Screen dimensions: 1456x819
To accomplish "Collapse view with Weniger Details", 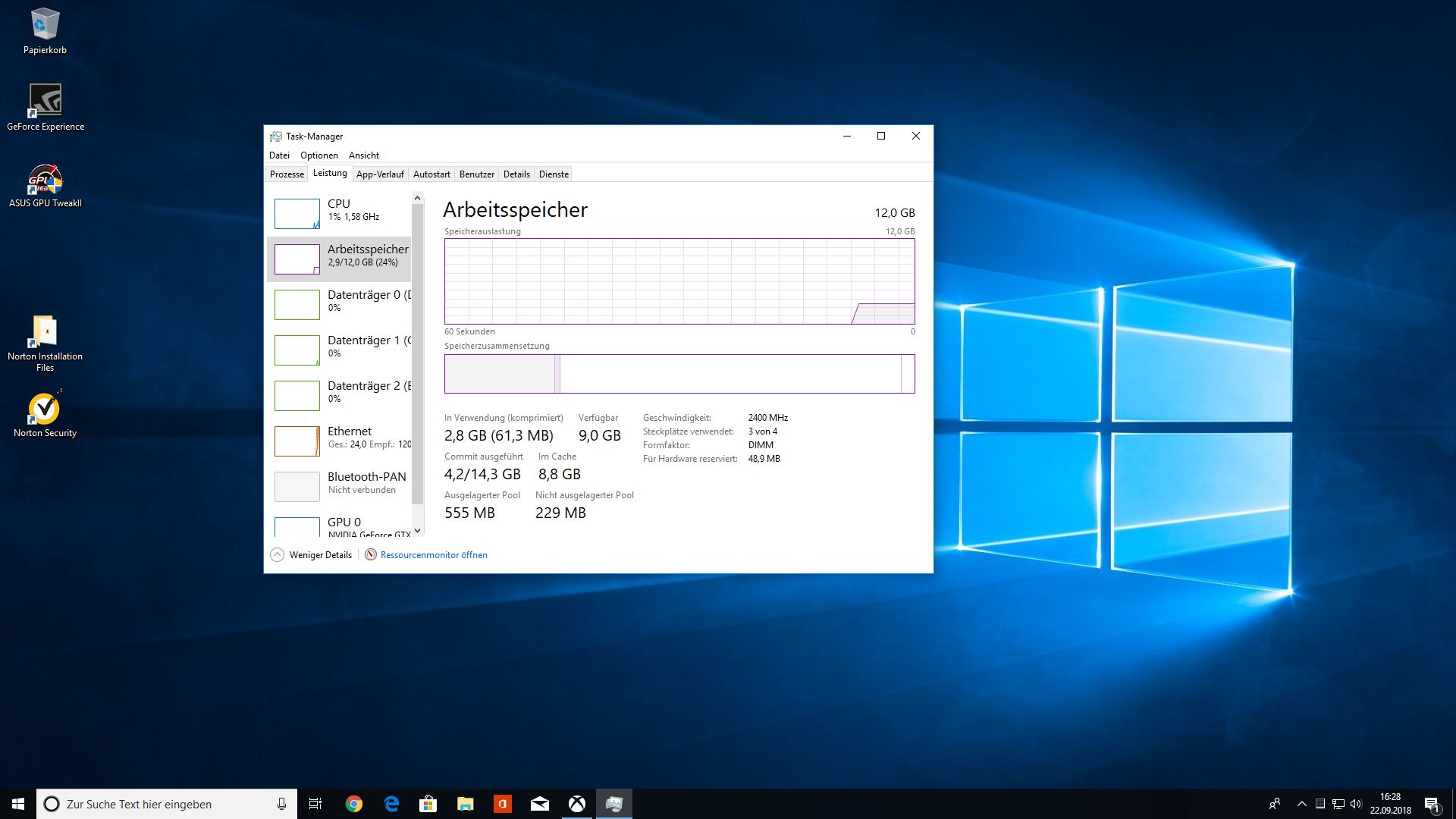I will 312,555.
